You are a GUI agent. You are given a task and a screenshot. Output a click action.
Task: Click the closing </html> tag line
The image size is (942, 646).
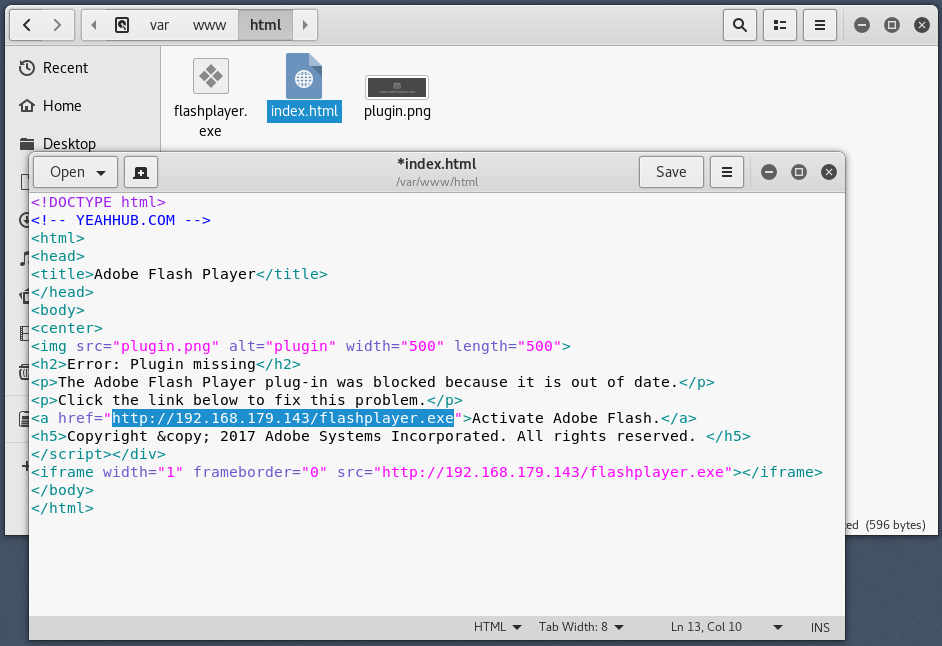[62, 509]
